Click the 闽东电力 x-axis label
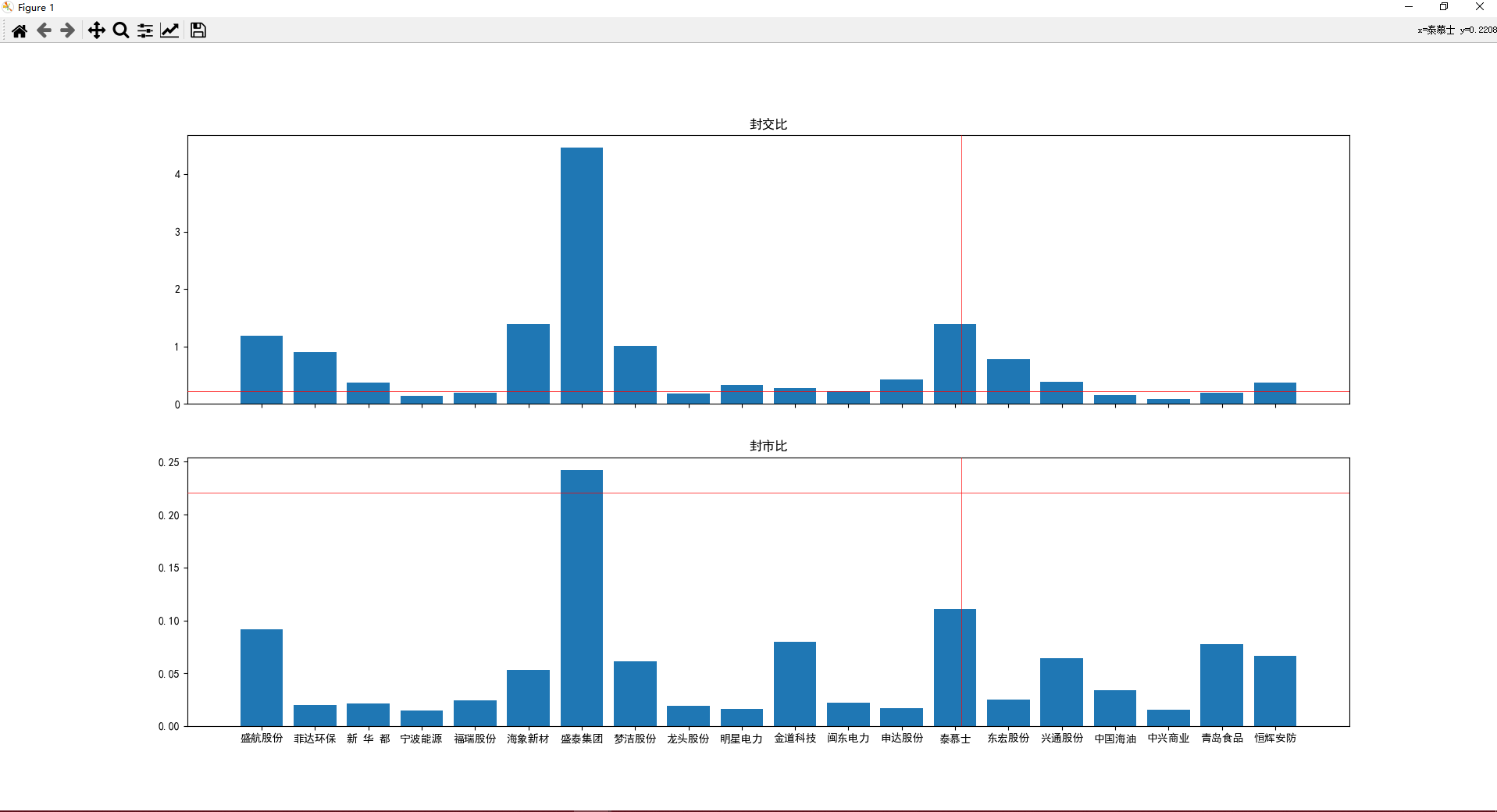1497x812 pixels. click(849, 738)
